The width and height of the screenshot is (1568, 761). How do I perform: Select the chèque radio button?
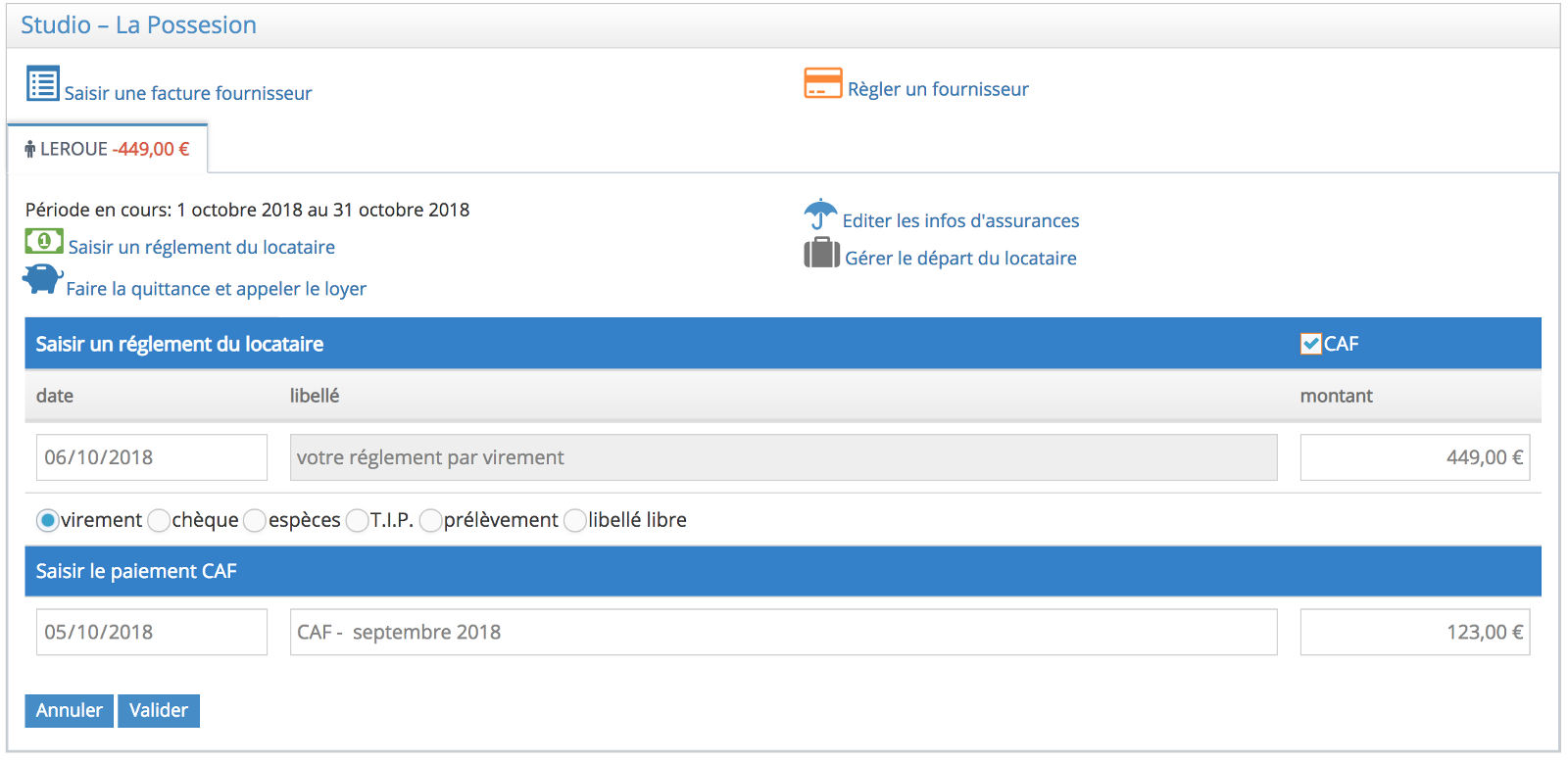[159, 520]
